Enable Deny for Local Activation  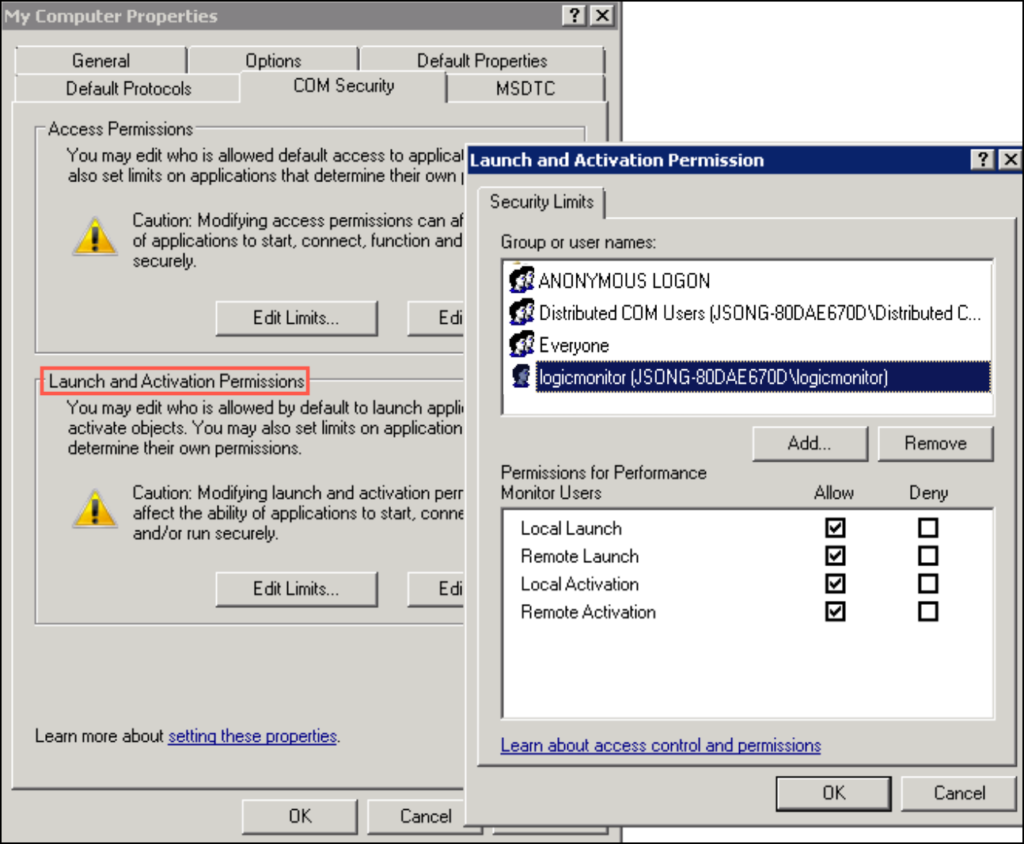tap(928, 583)
